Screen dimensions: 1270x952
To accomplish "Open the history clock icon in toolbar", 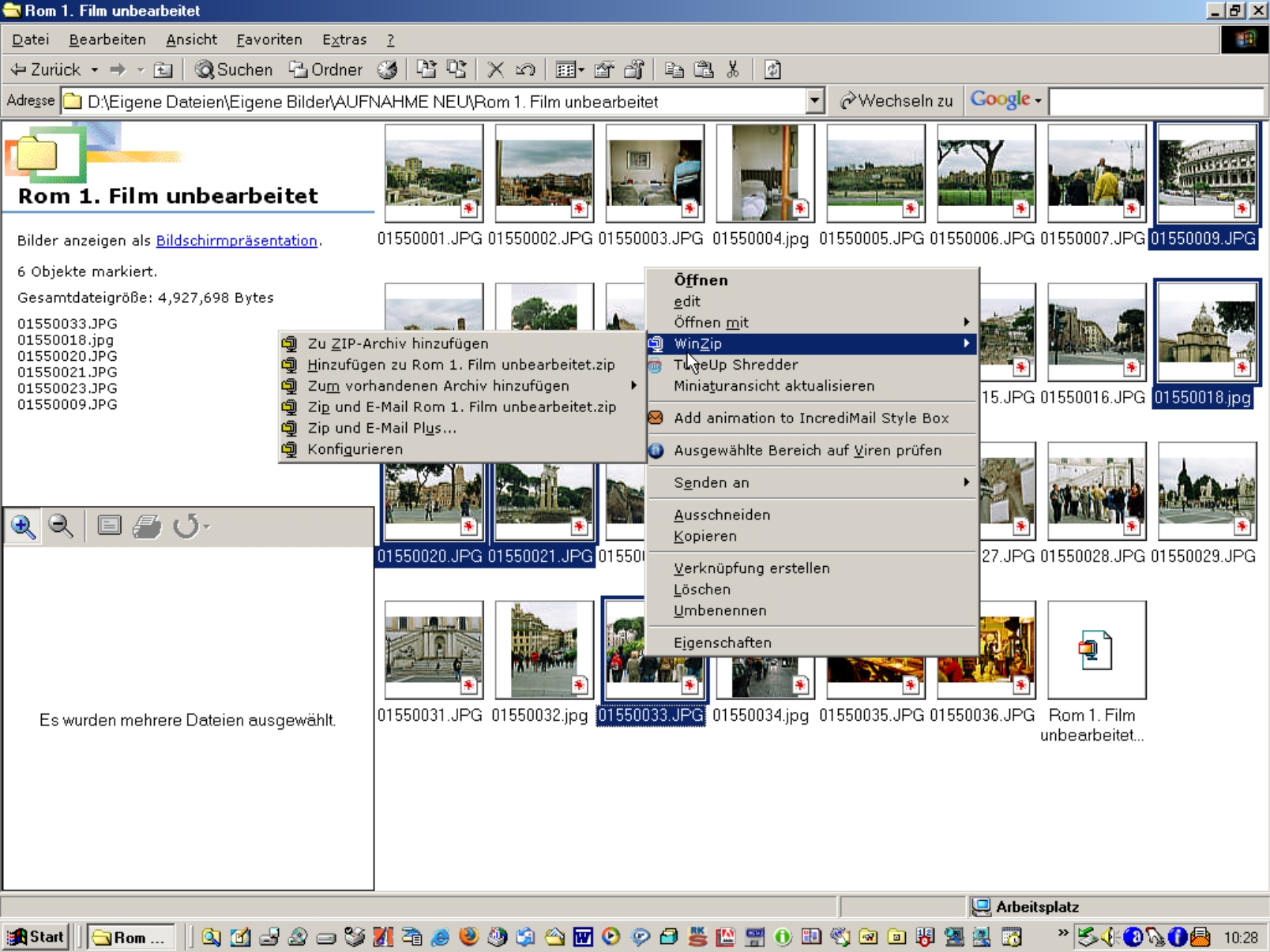I will (387, 70).
